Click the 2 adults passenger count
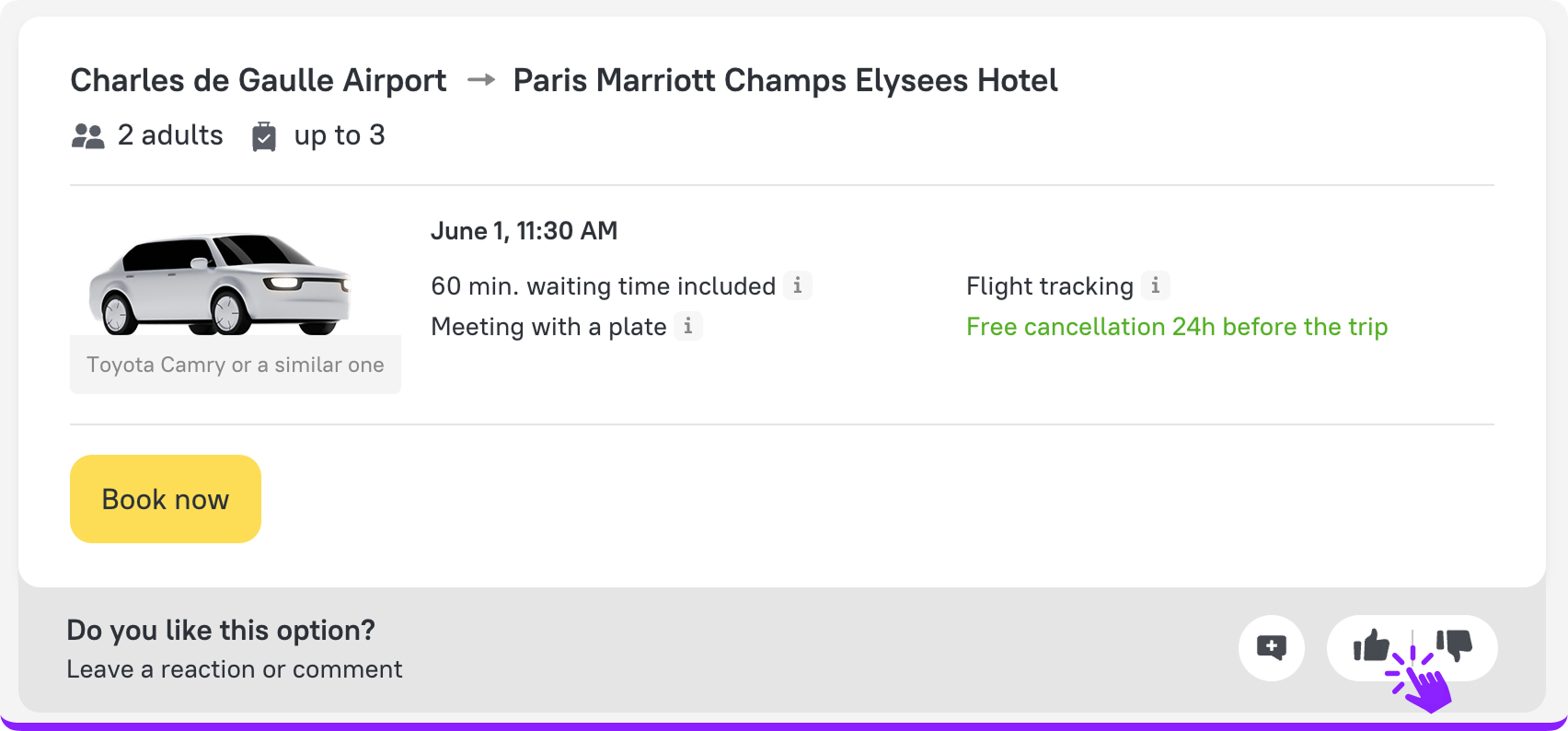The image size is (1568, 731). 170,135
